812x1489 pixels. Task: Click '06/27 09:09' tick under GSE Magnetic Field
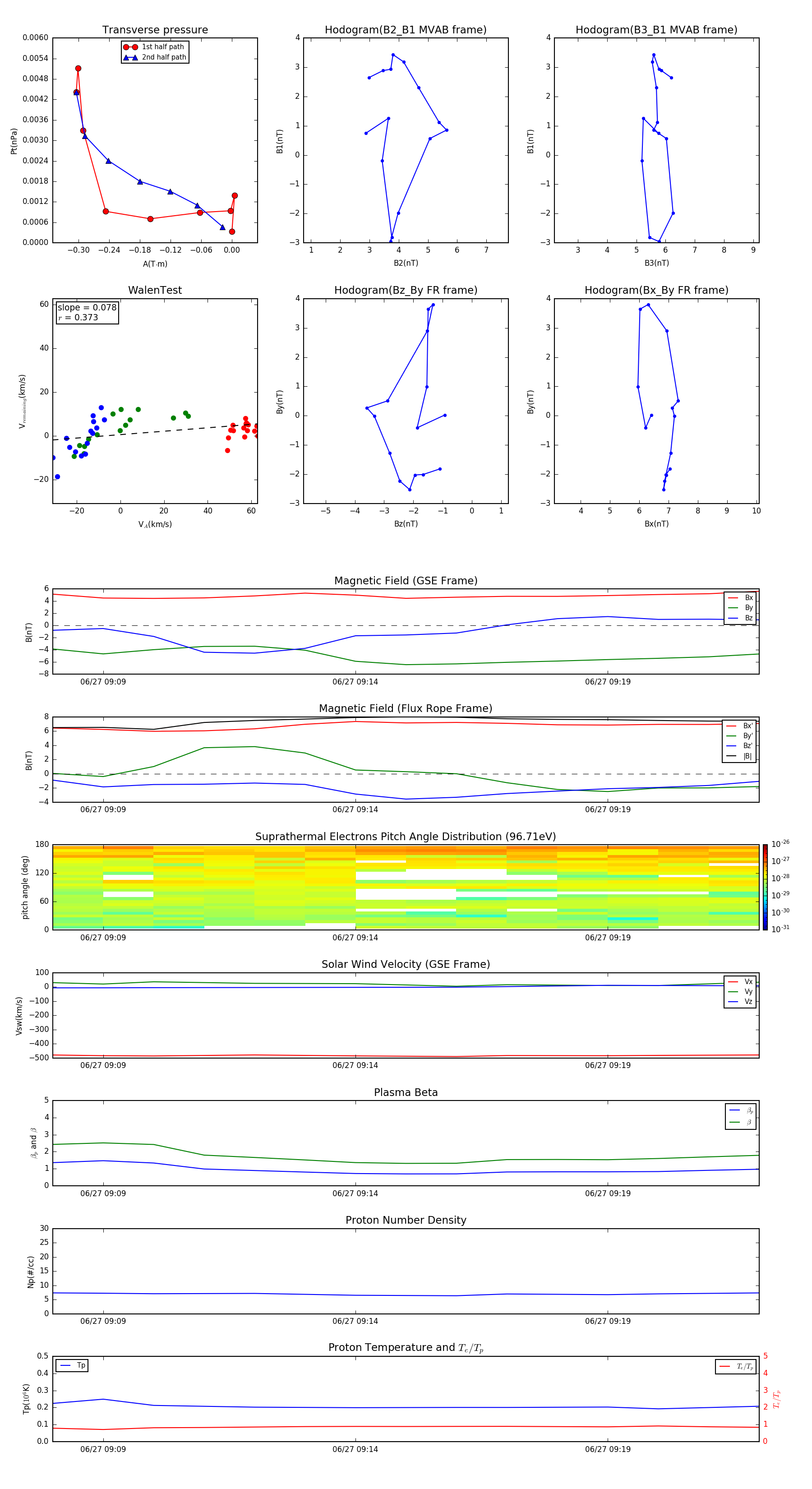click(x=103, y=681)
